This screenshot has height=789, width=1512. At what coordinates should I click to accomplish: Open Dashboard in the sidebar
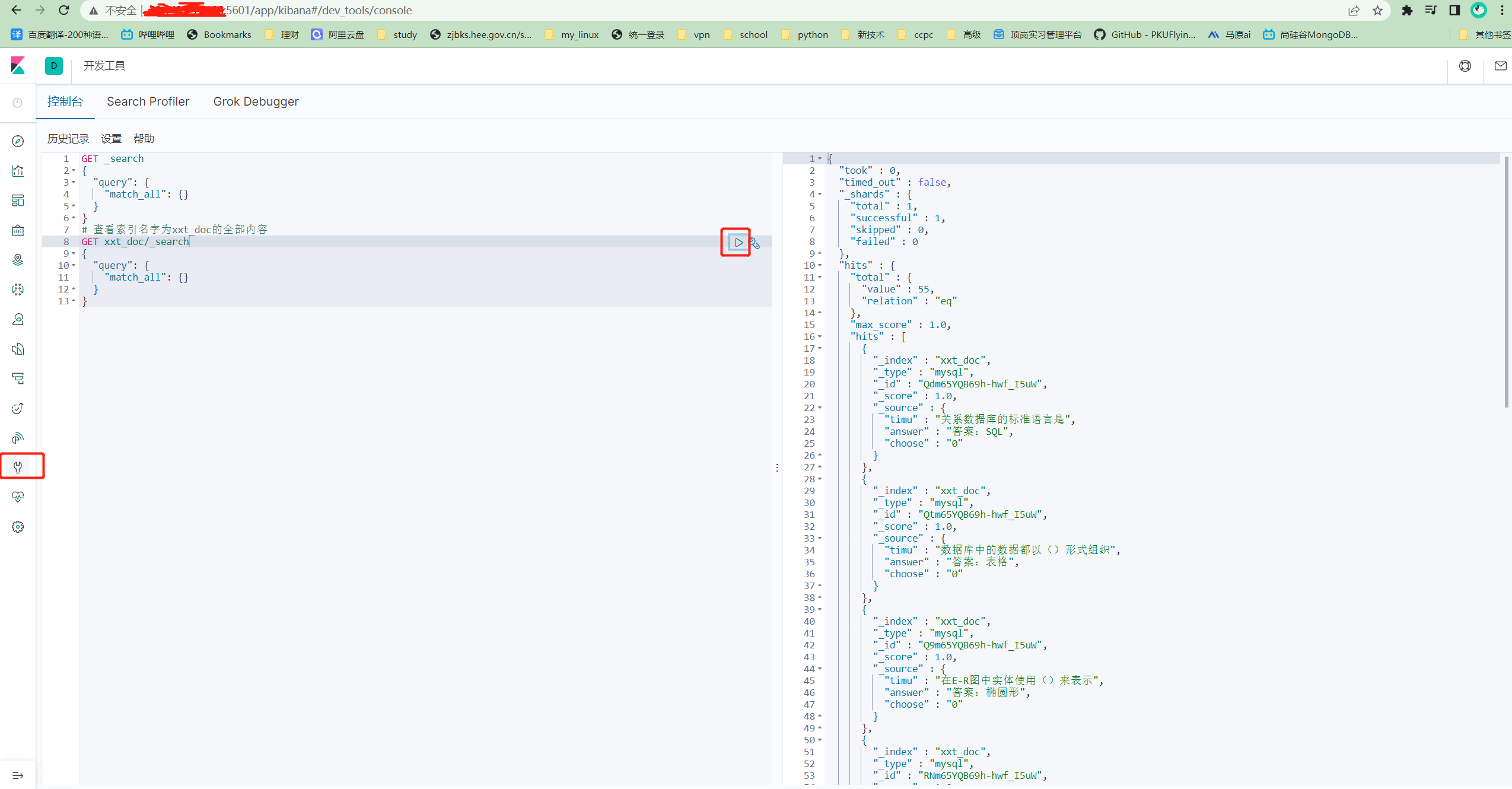tap(18, 201)
